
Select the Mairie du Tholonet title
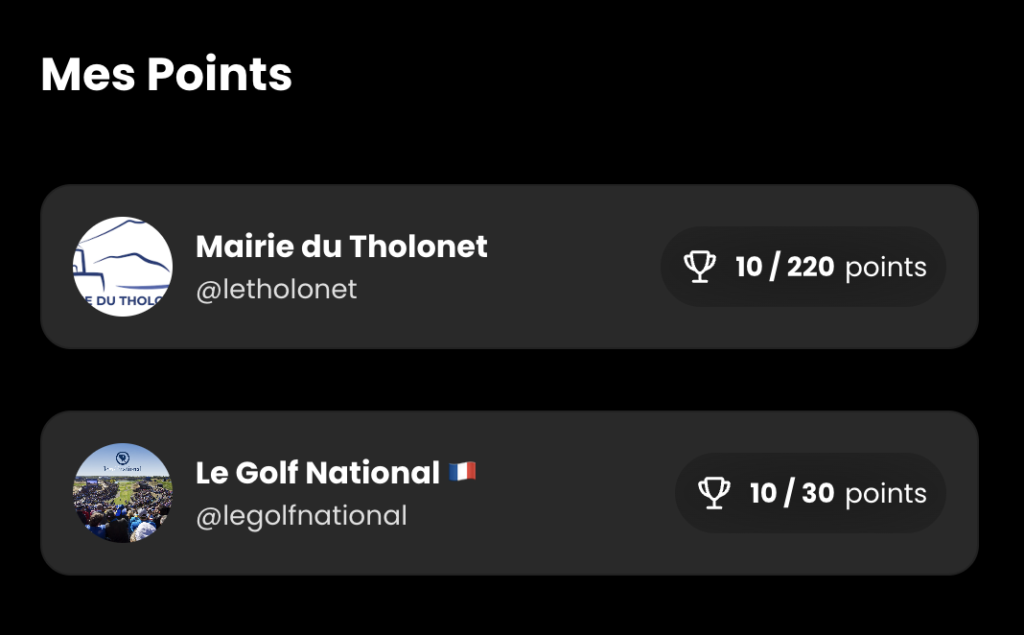(341, 246)
